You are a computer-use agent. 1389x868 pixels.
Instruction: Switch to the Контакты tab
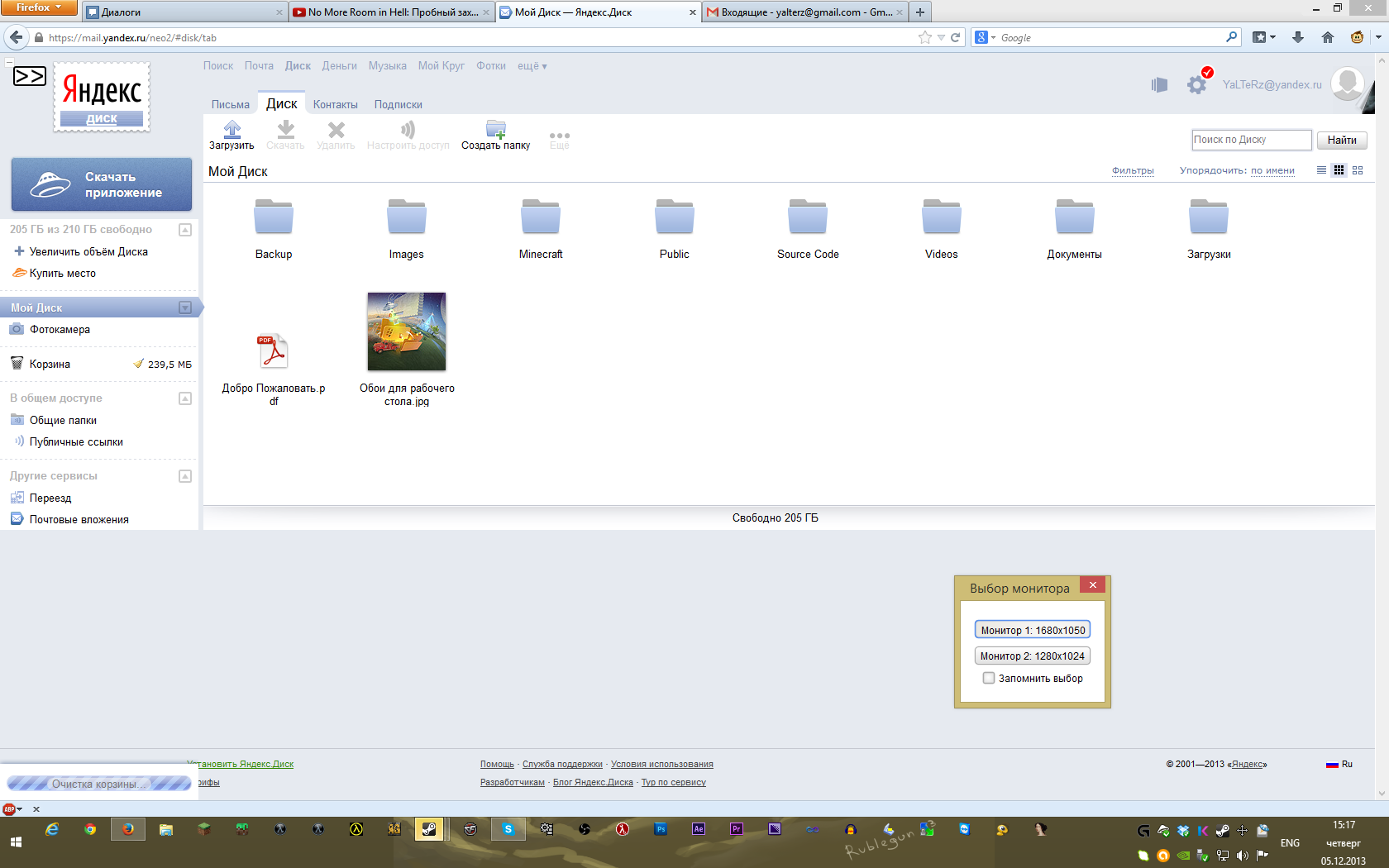[336, 105]
